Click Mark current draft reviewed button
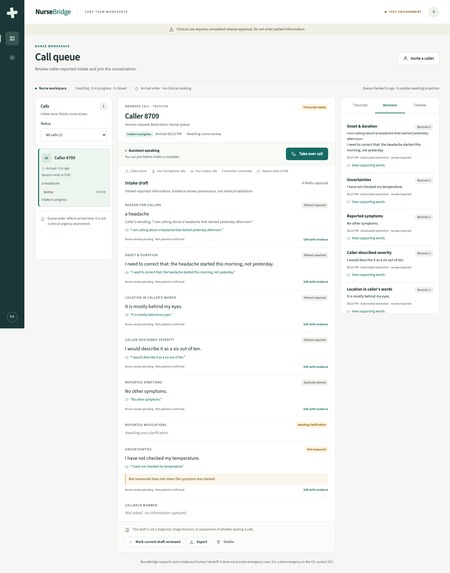 coord(155,542)
